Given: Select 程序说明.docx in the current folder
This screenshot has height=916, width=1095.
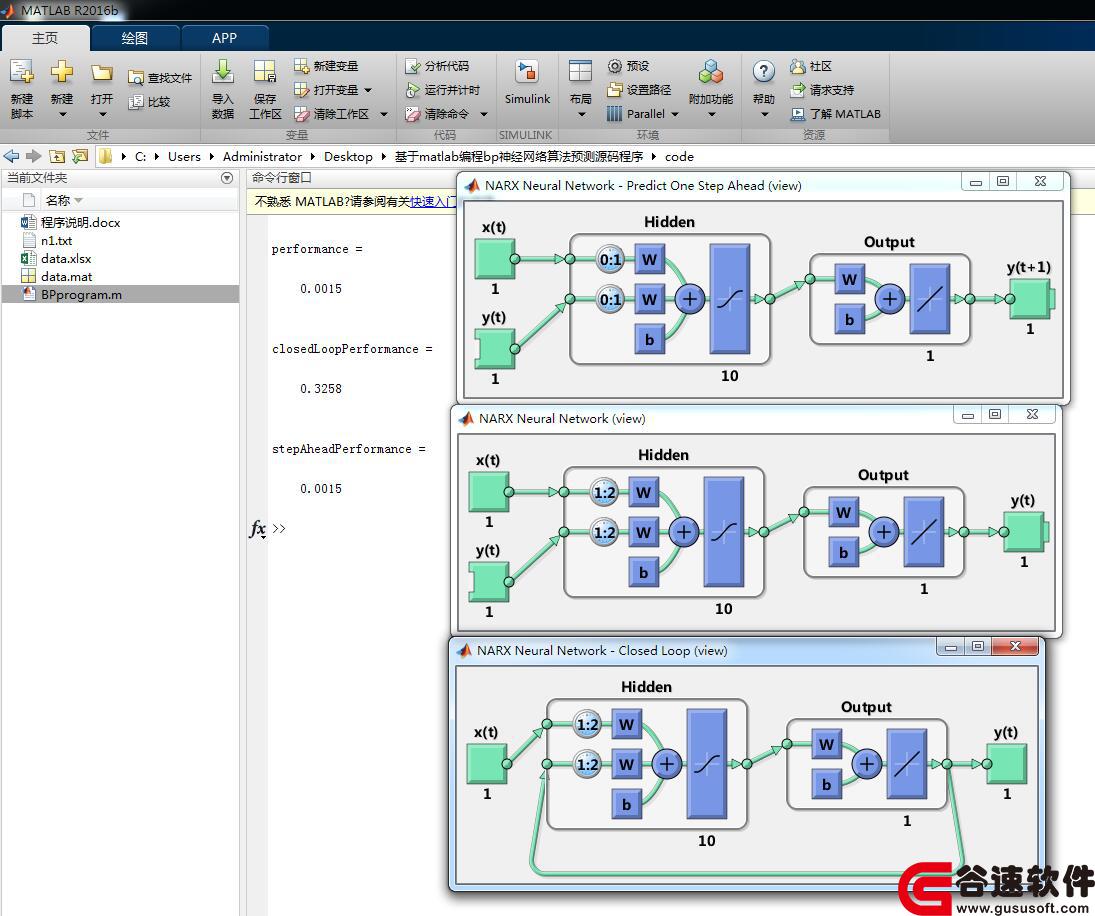Looking at the screenshot, I should pos(80,223).
